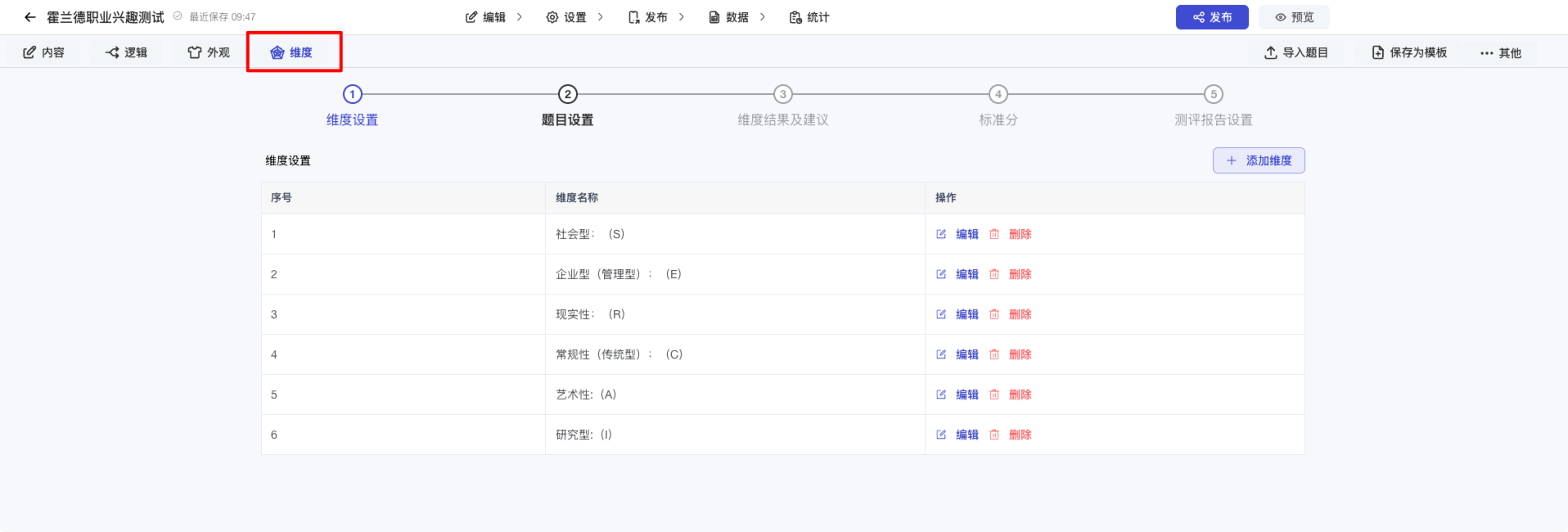Image resolution: width=1568 pixels, height=532 pixels.
Task: Switch to the 外观 tab
Action: coord(209,52)
